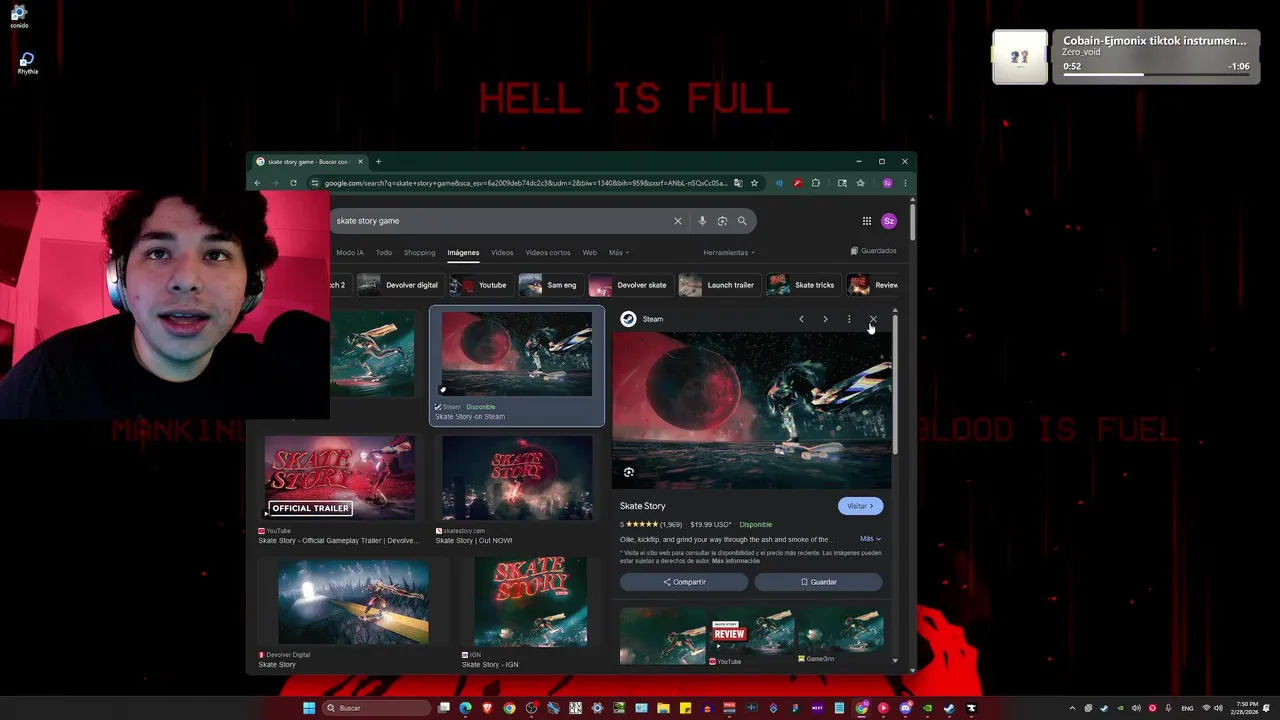
Task: Close the skate story game tab
Action: (361, 162)
